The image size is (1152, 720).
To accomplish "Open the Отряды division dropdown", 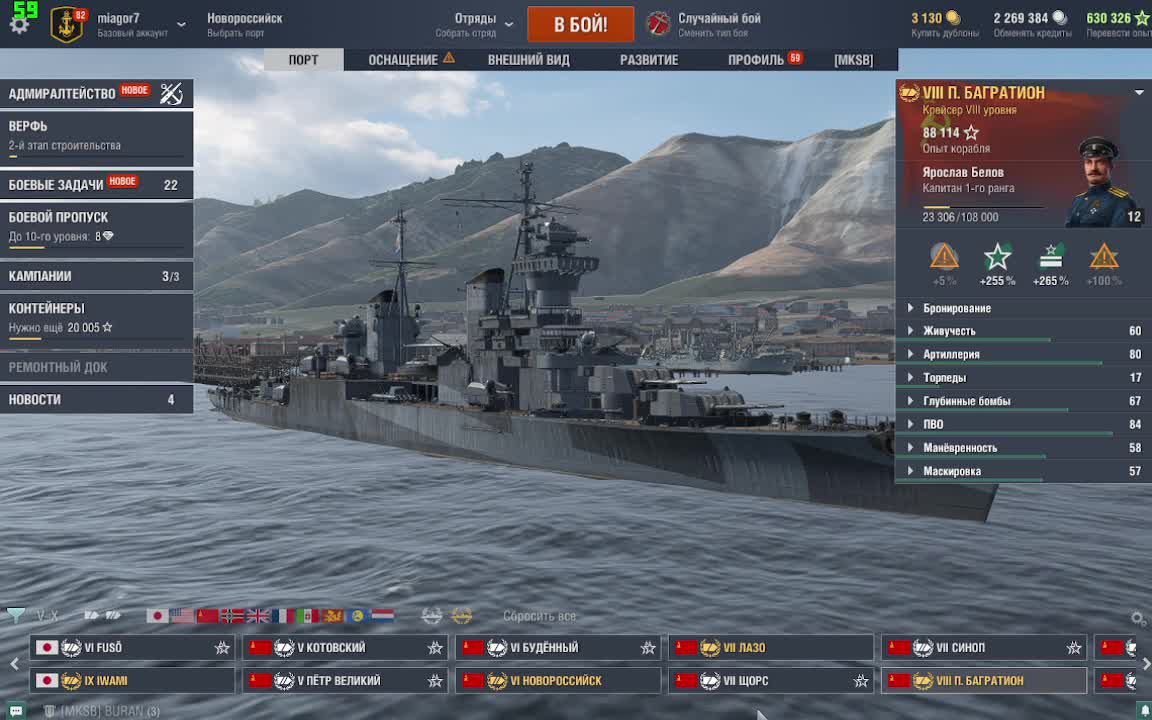I will 475,24.
